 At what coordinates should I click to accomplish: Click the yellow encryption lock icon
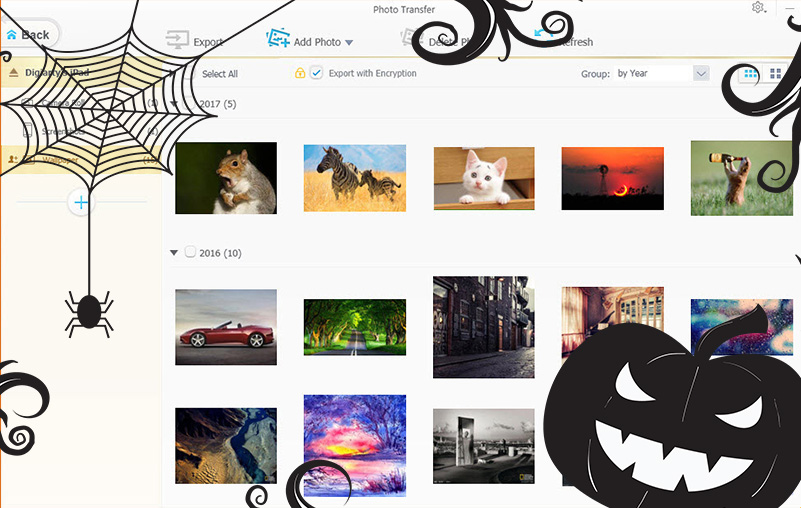tap(300, 73)
